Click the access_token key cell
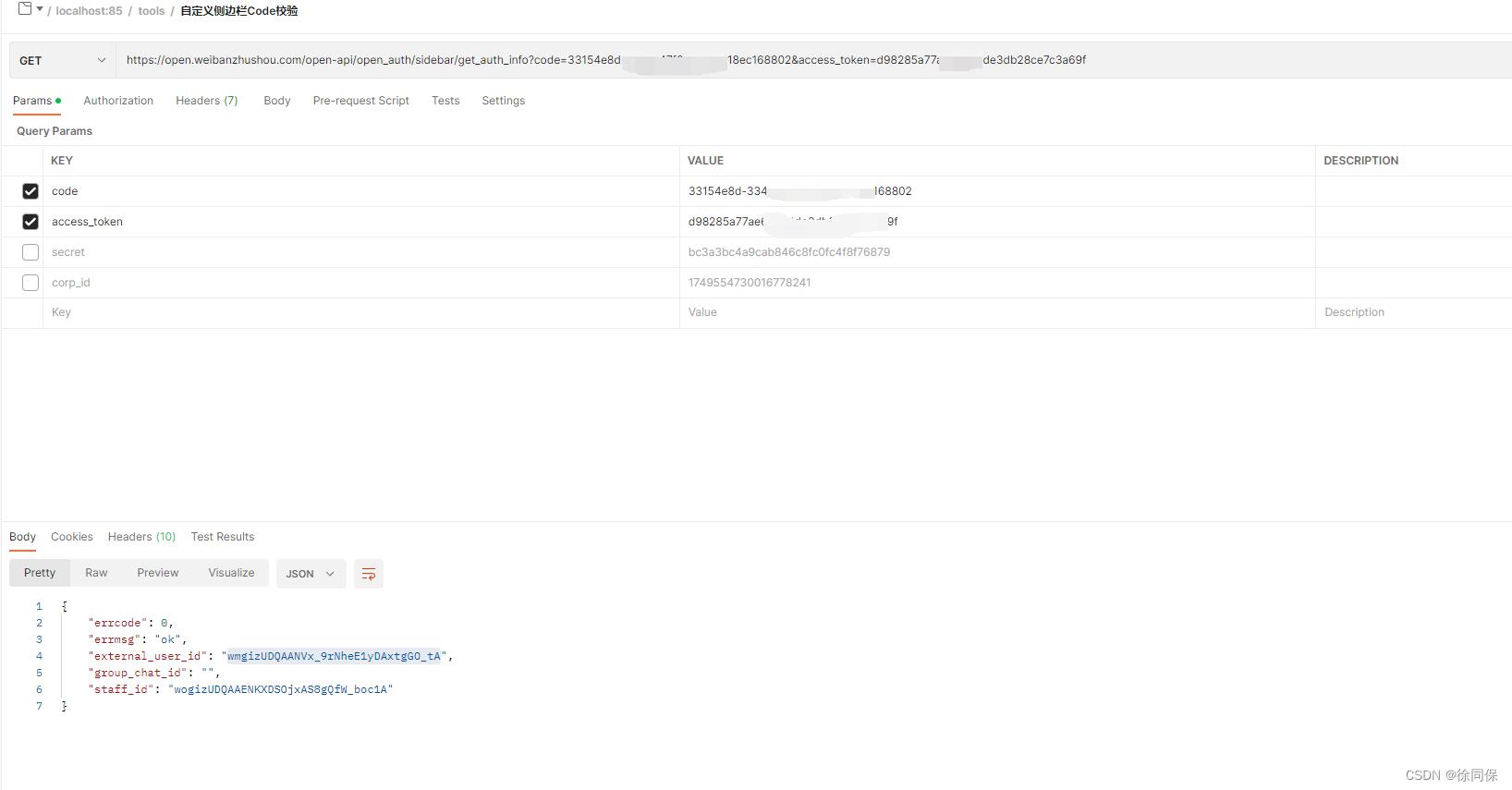The height and width of the screenshot is (790, 1512). [361, 222]
